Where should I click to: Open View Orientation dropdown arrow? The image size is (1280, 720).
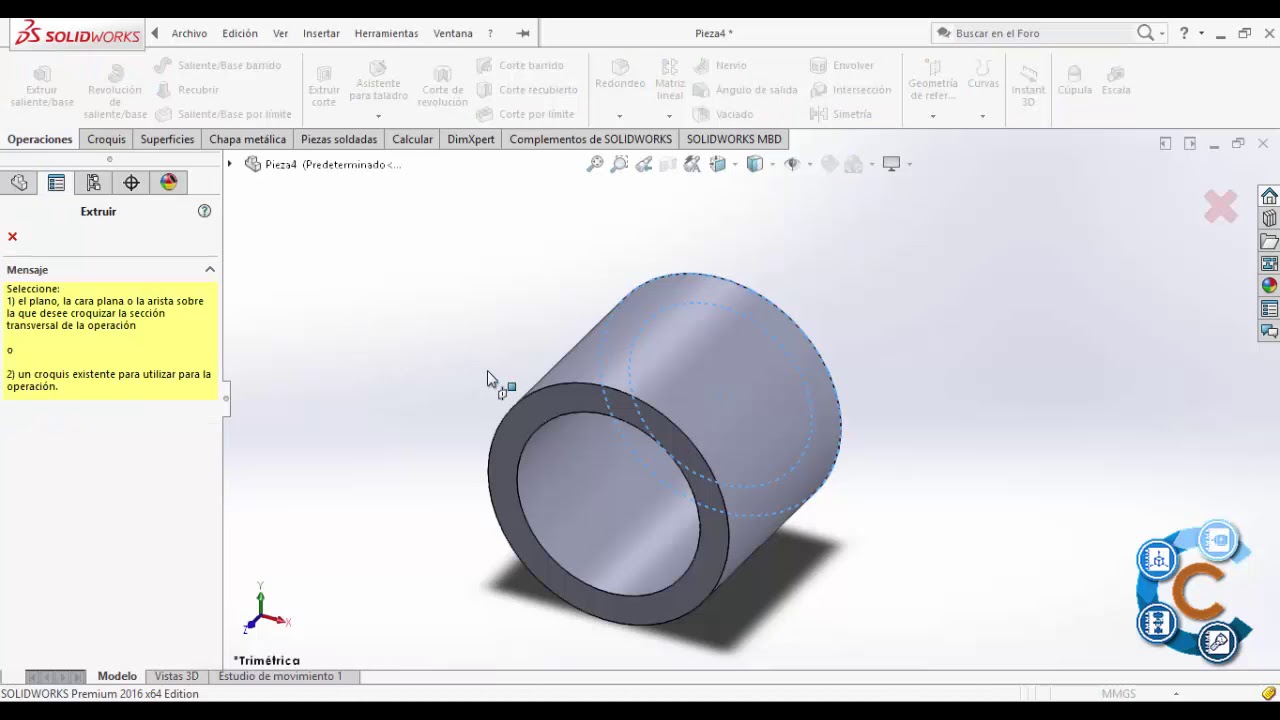click(x=734, y=164)
